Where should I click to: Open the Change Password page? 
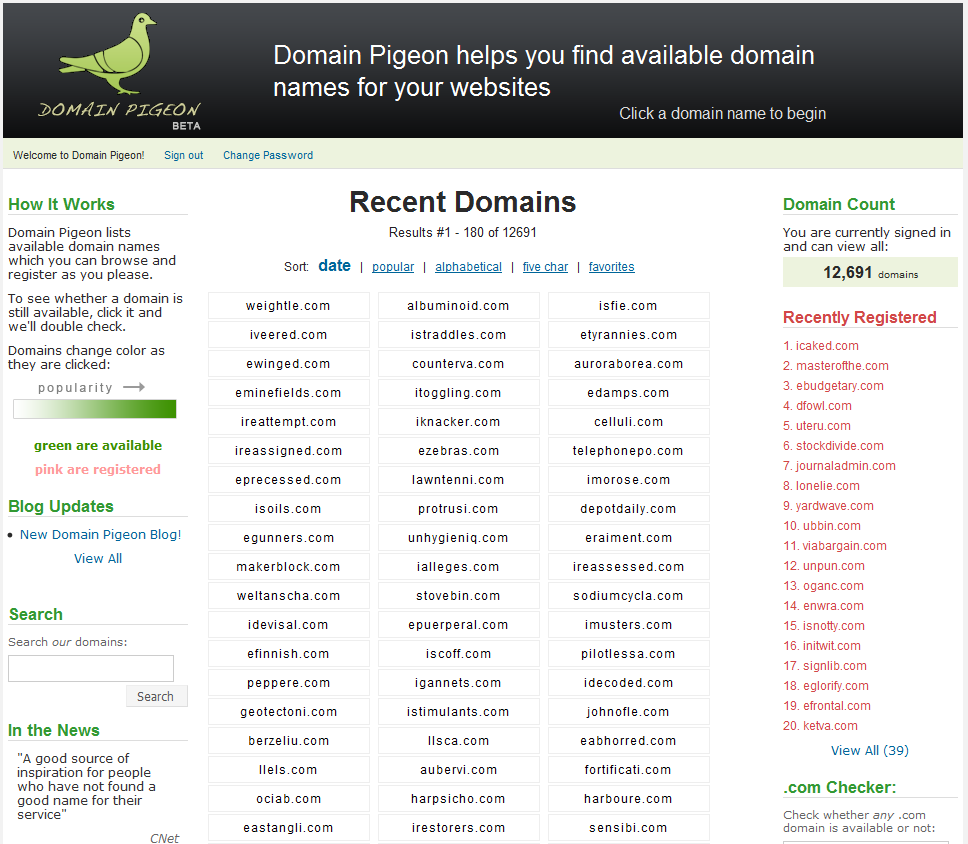[x=268, y=155]
